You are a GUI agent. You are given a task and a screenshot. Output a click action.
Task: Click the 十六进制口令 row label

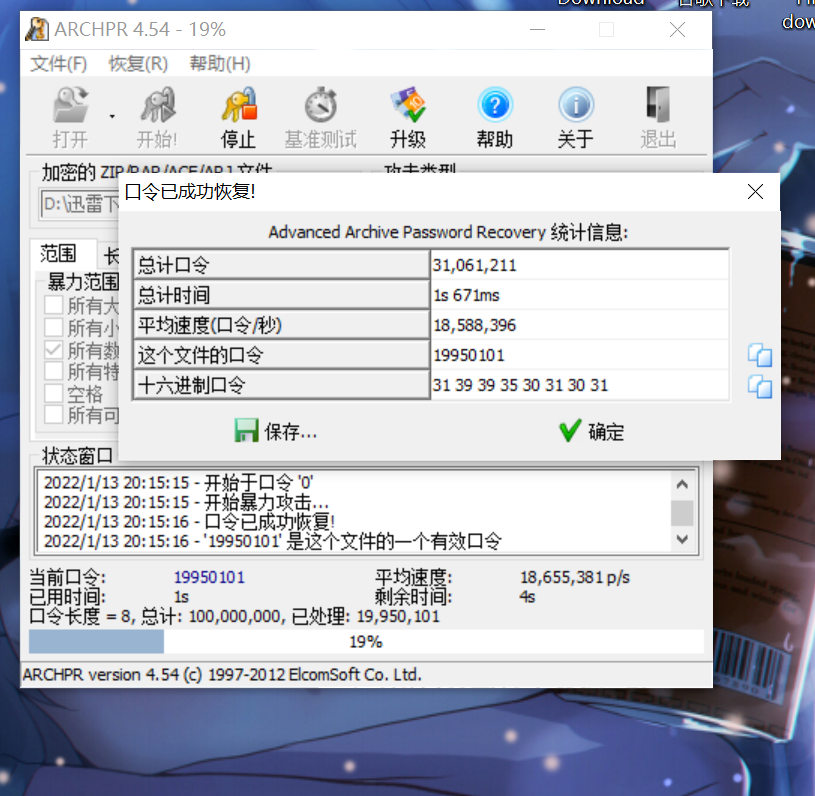[281, 385]
